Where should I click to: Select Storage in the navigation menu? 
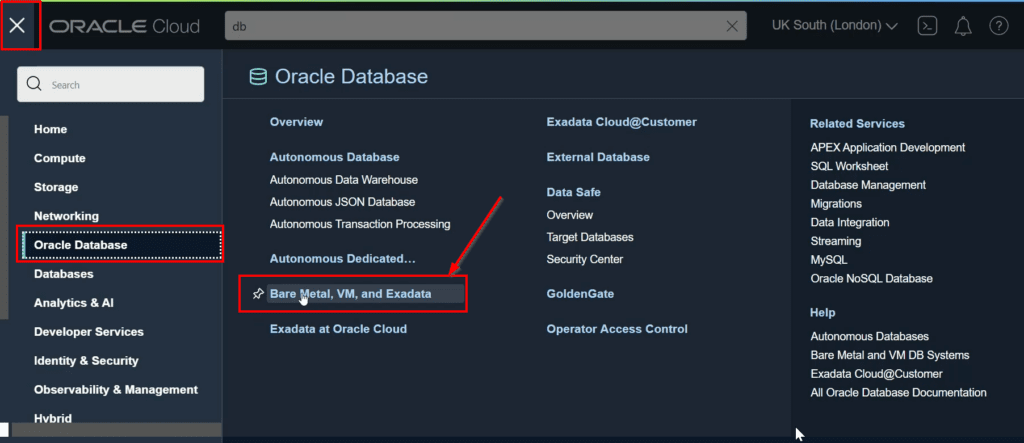[x=56, y=187]
